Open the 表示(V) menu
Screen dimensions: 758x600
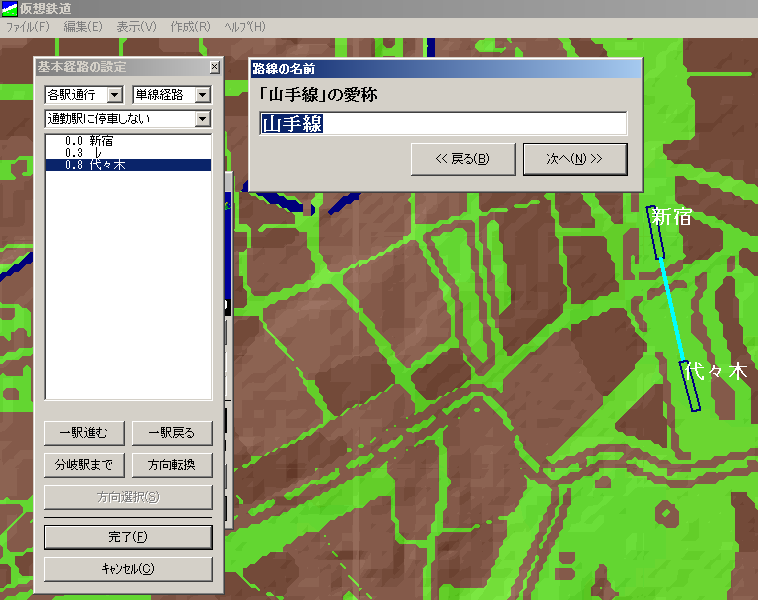136,27
